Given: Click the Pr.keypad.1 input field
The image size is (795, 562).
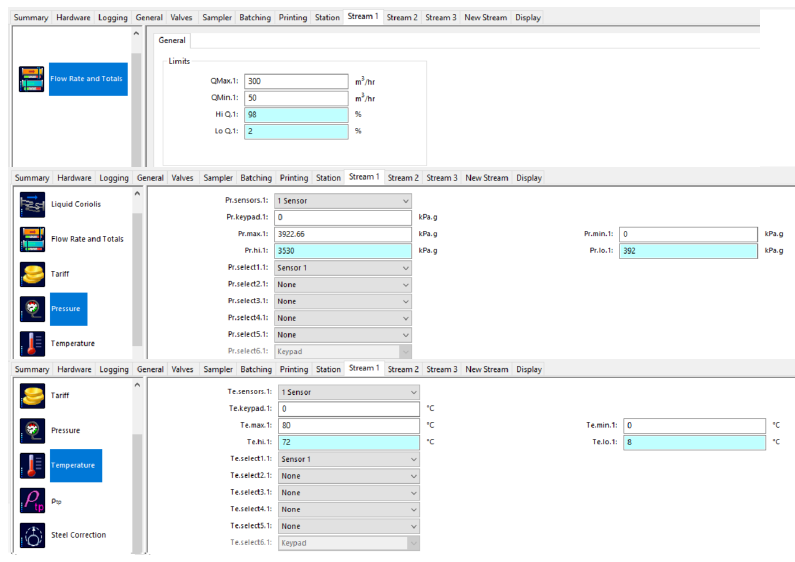Looking at the screenshot, I should click(x=343, y=218).
